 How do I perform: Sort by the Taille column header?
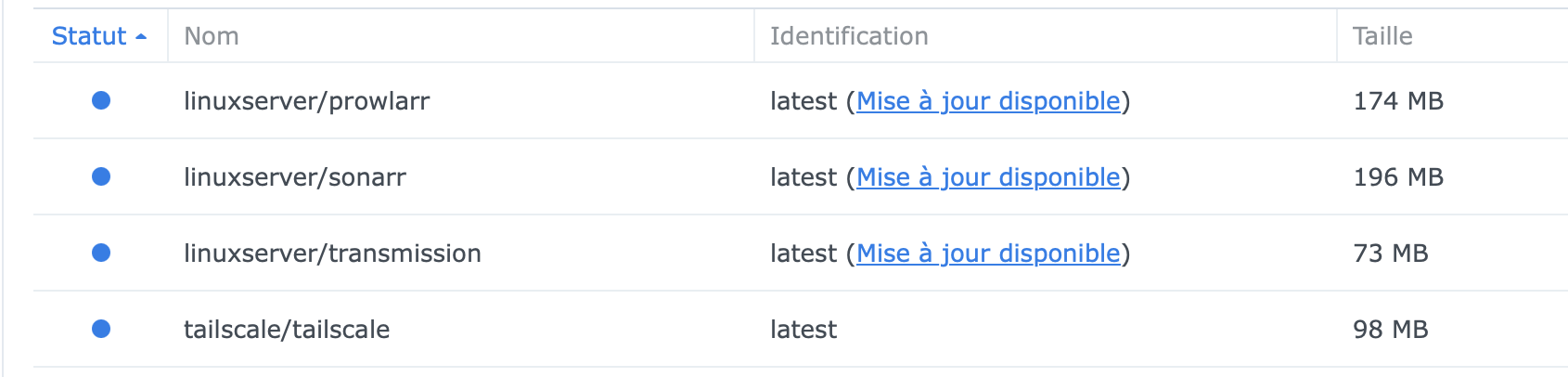tap(1382, 36)
